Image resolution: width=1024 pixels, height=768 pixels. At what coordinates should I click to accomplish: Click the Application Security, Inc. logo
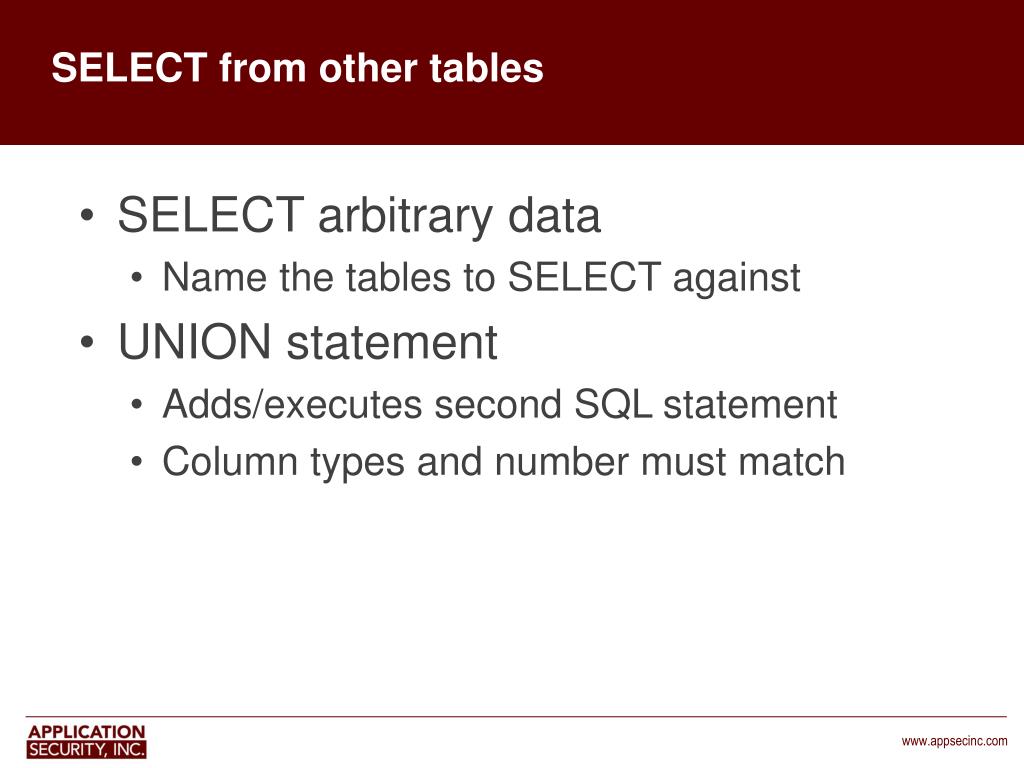[x=86, y=741]
